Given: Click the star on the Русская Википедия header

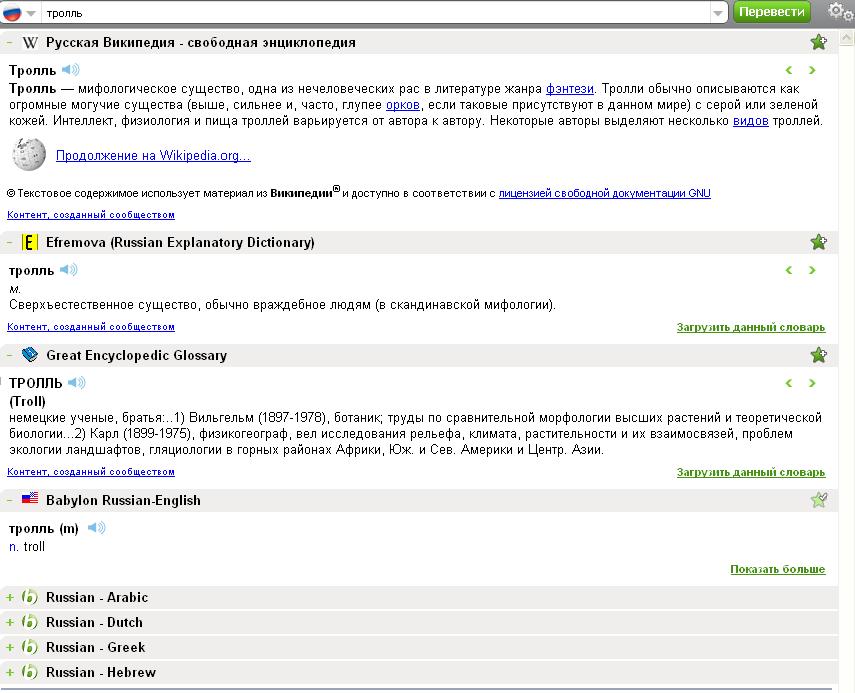Looking at the screenshot, I should coord(818,42).
